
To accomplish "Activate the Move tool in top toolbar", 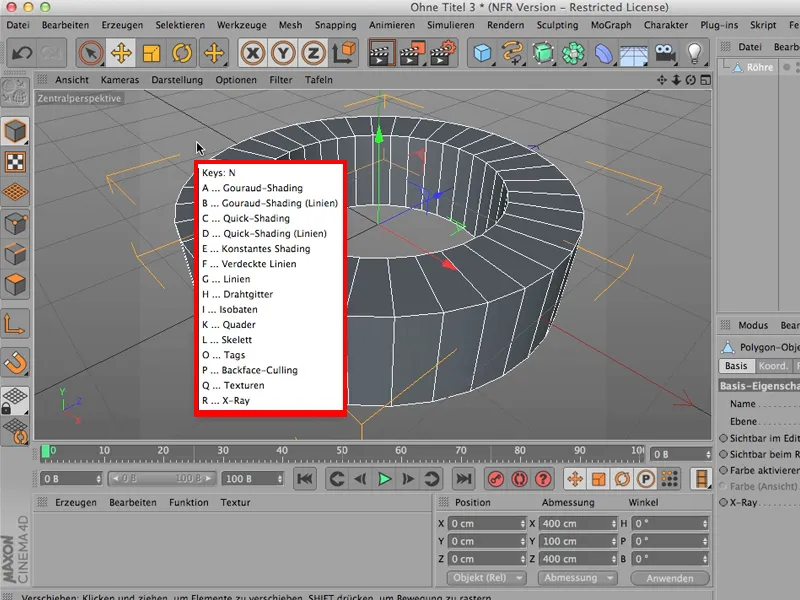I will (x=121, y=53).
